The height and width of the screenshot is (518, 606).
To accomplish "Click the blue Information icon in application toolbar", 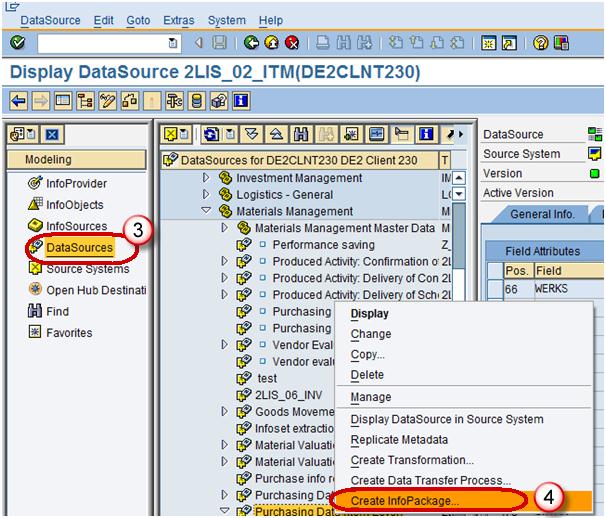I will [241, 101].
